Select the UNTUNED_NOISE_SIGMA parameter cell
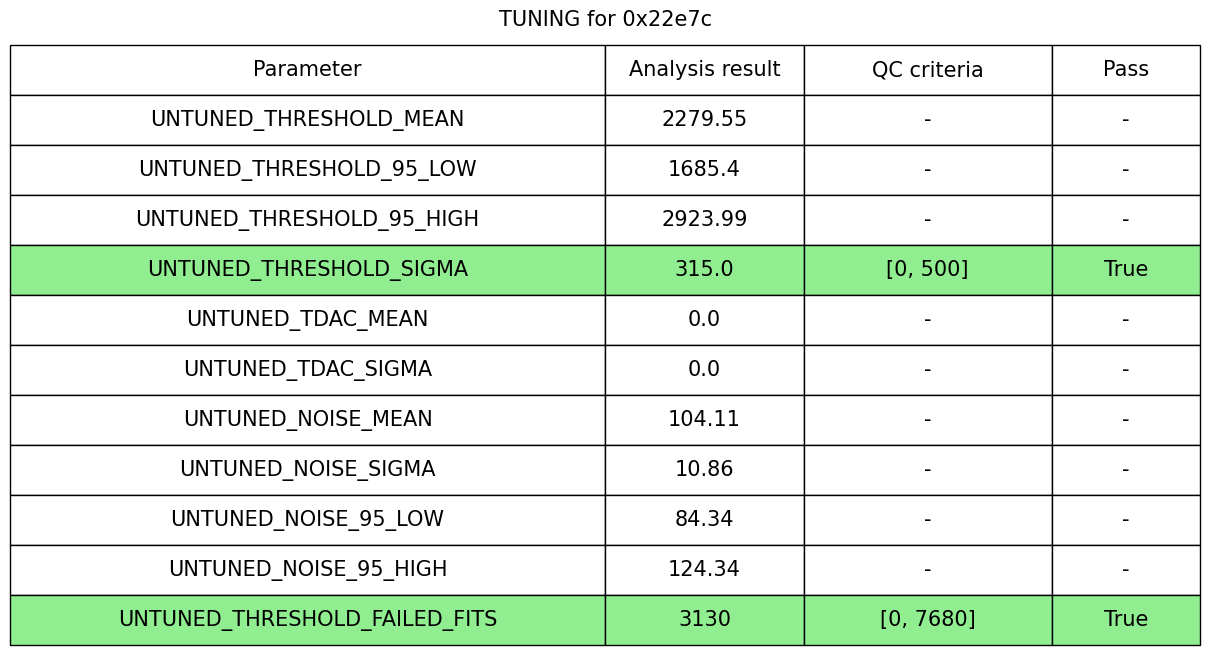1210x655 pixels. 307,470
